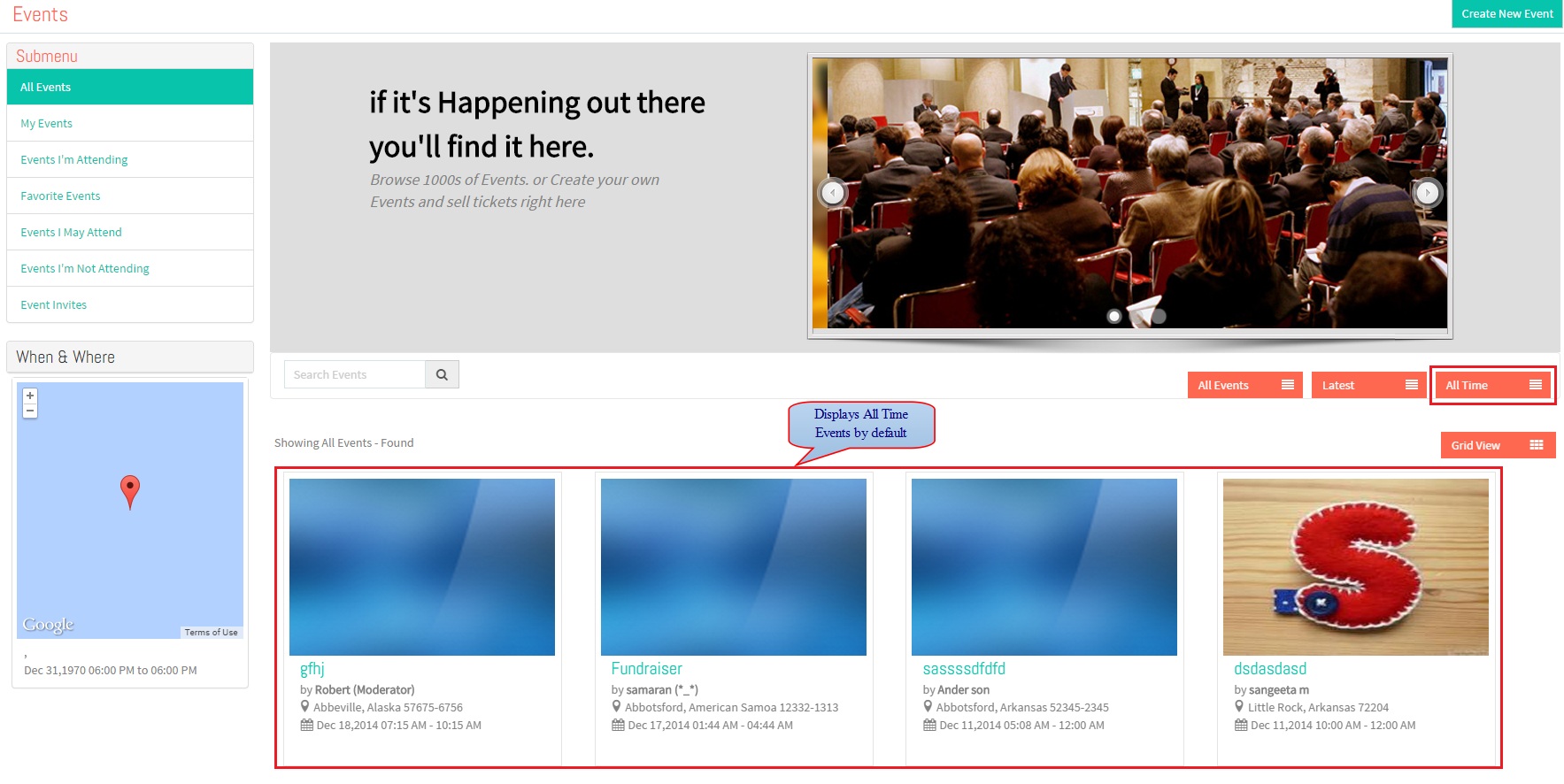Advance to next slide in banner carousel
The height and width of the screenshot is (784, 1564).
[1427, 192]
